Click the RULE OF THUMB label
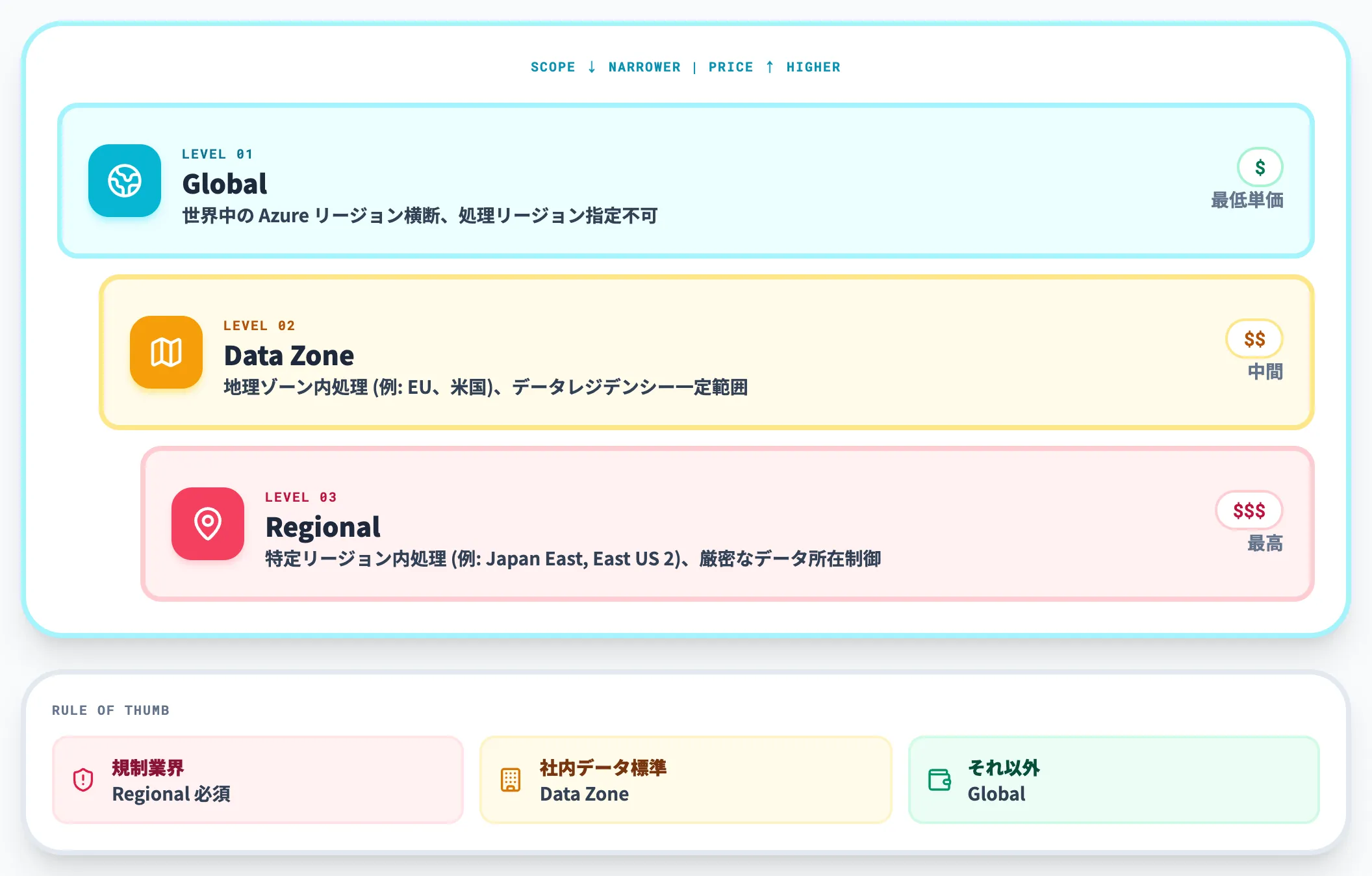Viewport: 1372px width, 876px height. [x=110, y=710]
